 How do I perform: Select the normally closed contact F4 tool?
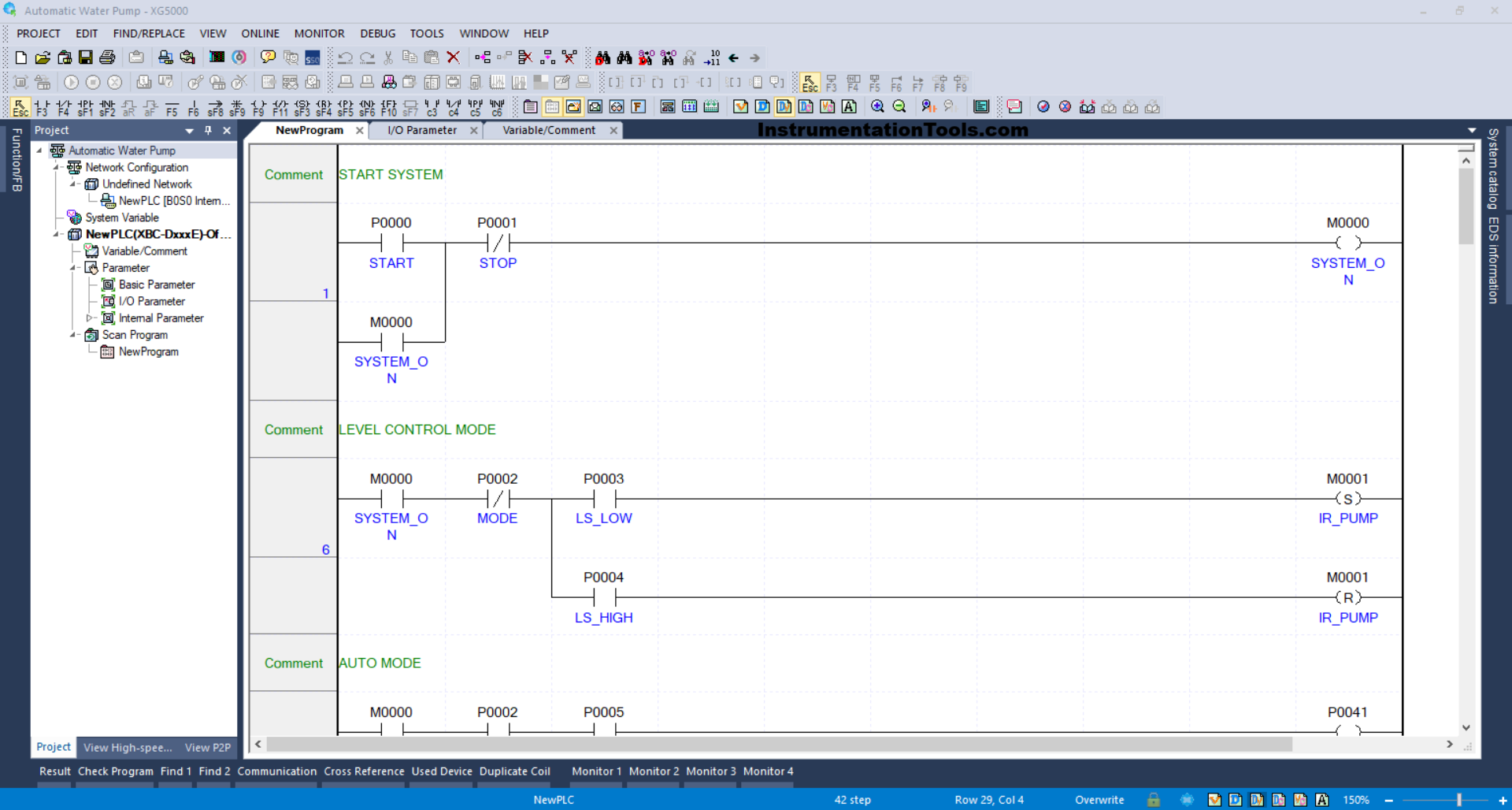[64, 108]
